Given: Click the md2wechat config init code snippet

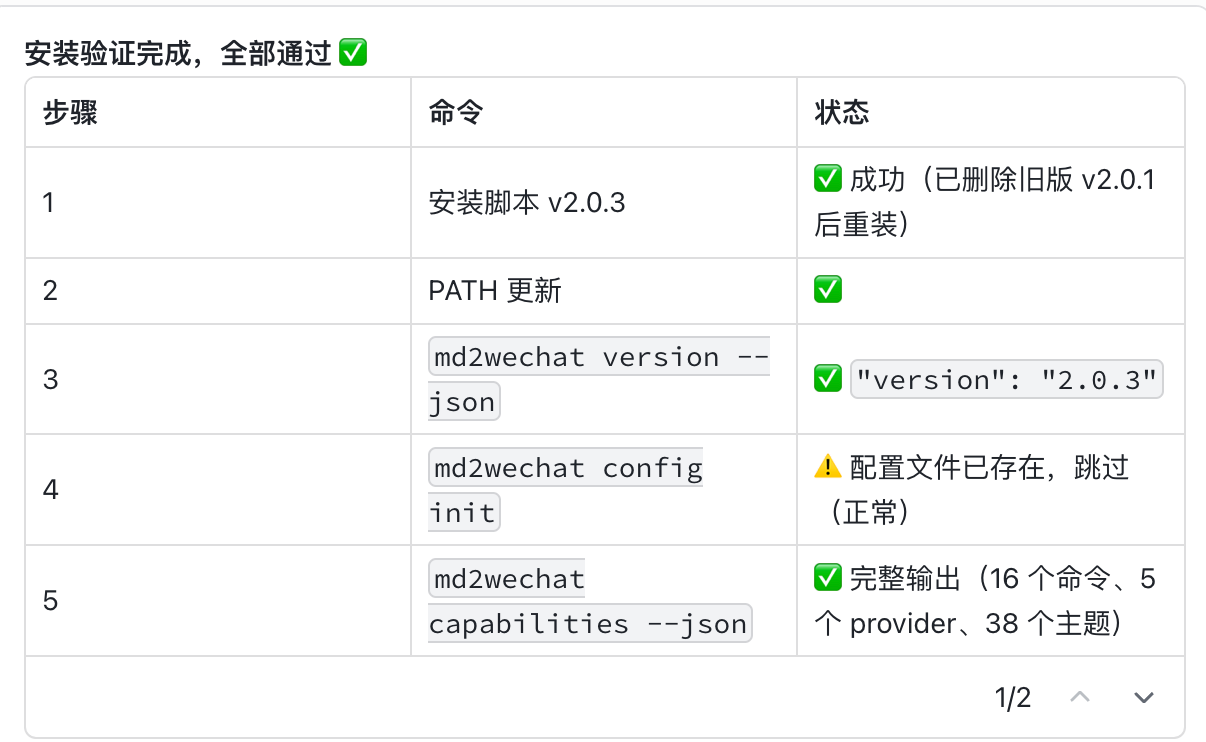Looking at the screenshot, I should click(x=566, y=490).
